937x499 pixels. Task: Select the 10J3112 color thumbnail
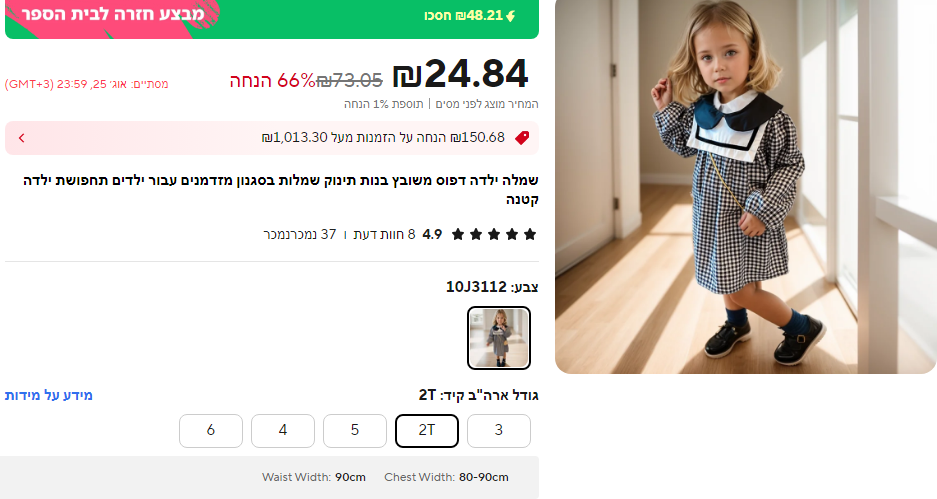click(x=498, y=338)
